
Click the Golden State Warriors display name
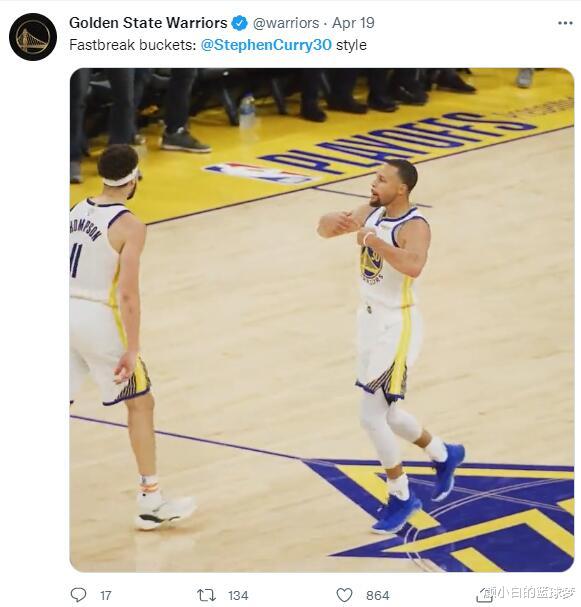coord(148,23)
